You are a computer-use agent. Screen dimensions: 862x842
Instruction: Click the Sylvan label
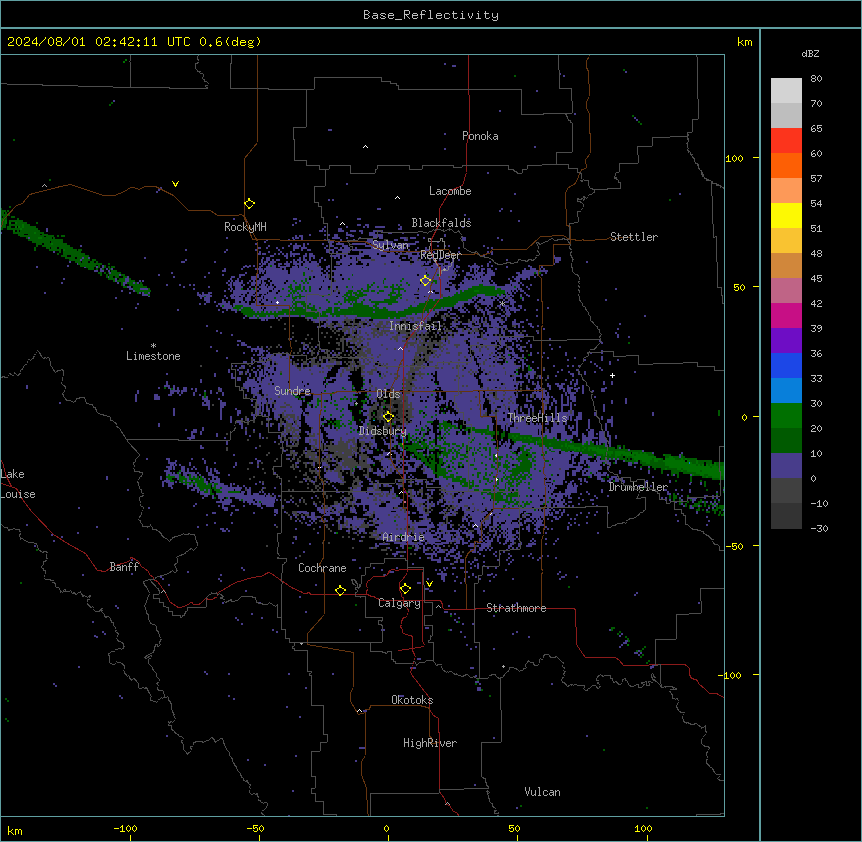tap(390, 245)
